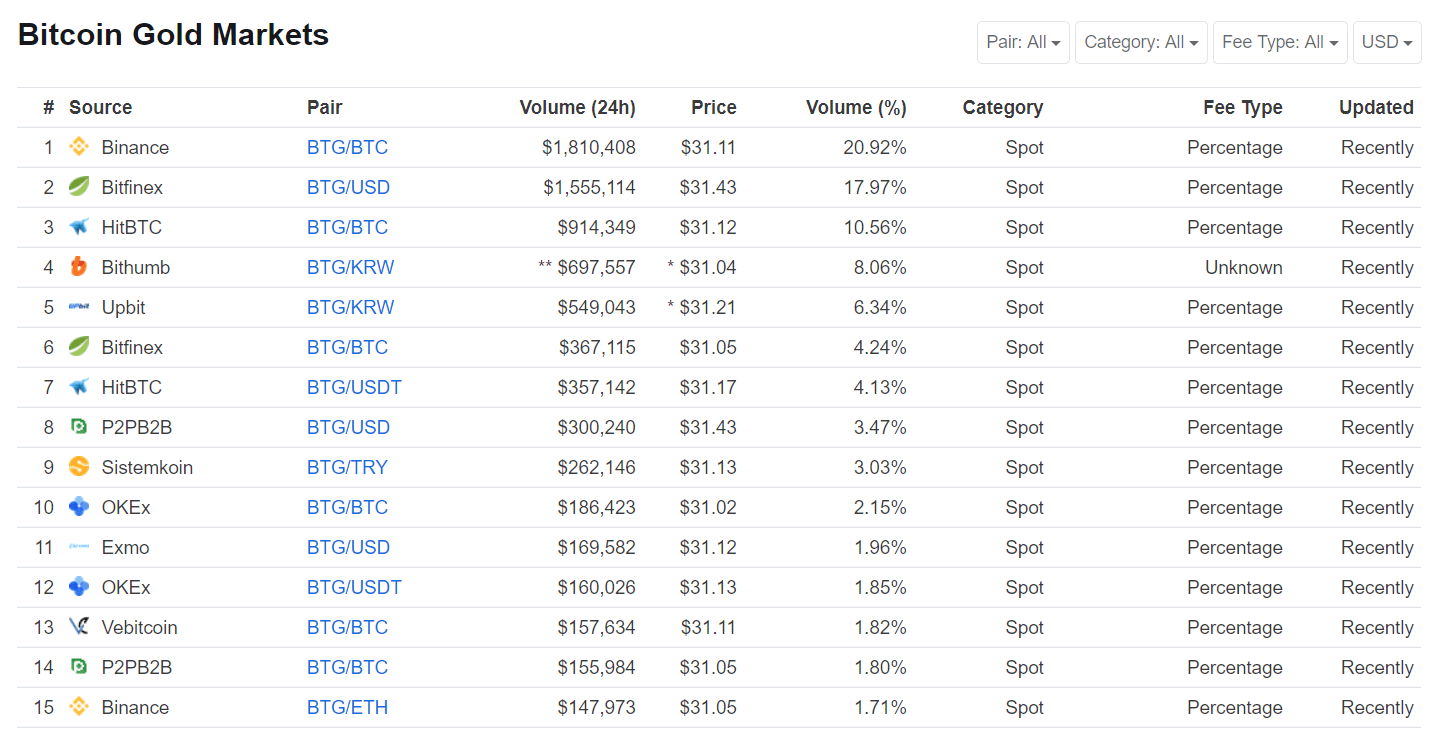Open the Fee Type: All dropdown
The height and width of the screenshot is (735, 1441).
coord(1280,42)
